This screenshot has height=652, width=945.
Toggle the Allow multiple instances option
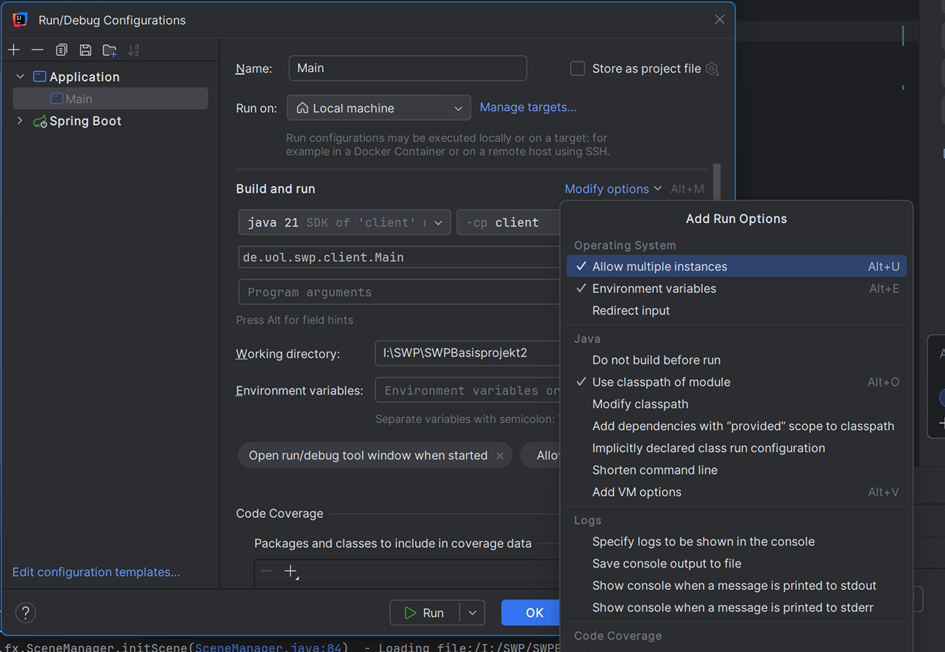pos(660,267)
